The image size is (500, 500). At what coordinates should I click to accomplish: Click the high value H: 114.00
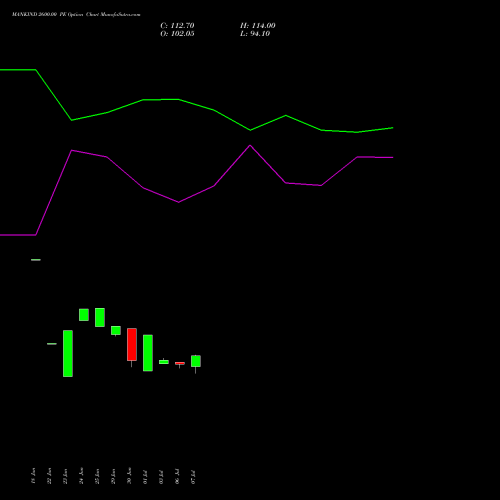tap(258, 26)
